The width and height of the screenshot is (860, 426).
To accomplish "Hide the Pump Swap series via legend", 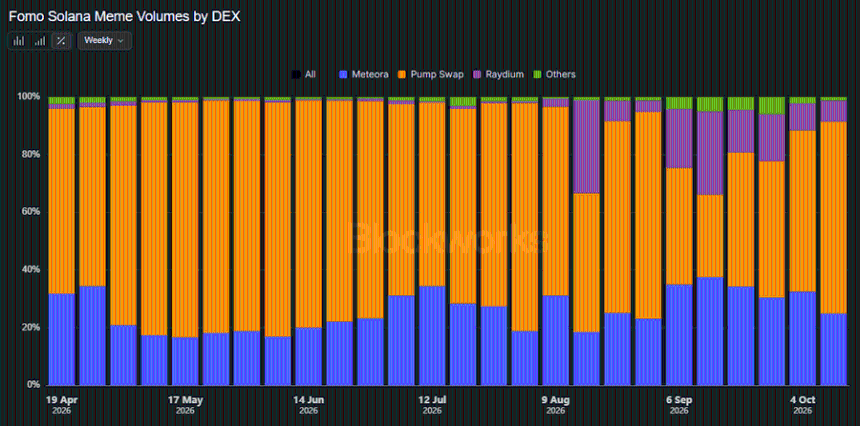I will click(431, 74).
